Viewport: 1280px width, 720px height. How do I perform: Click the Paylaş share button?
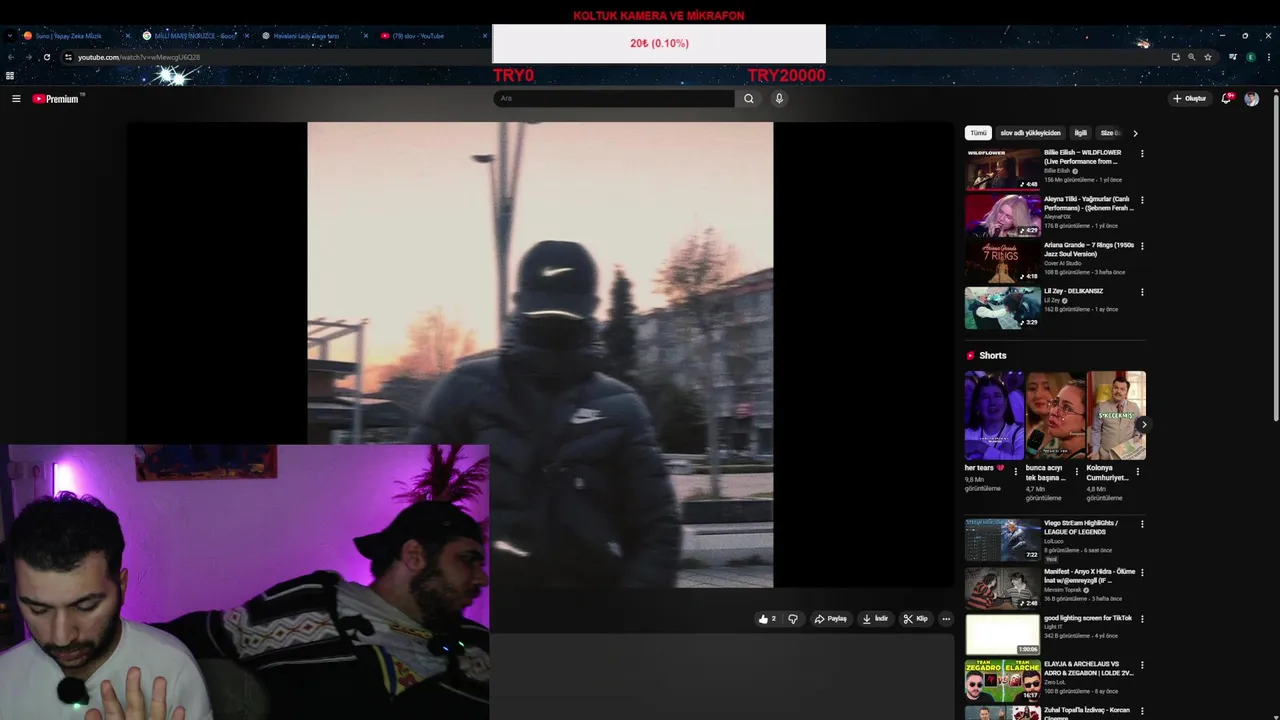(x=830, y=619)
